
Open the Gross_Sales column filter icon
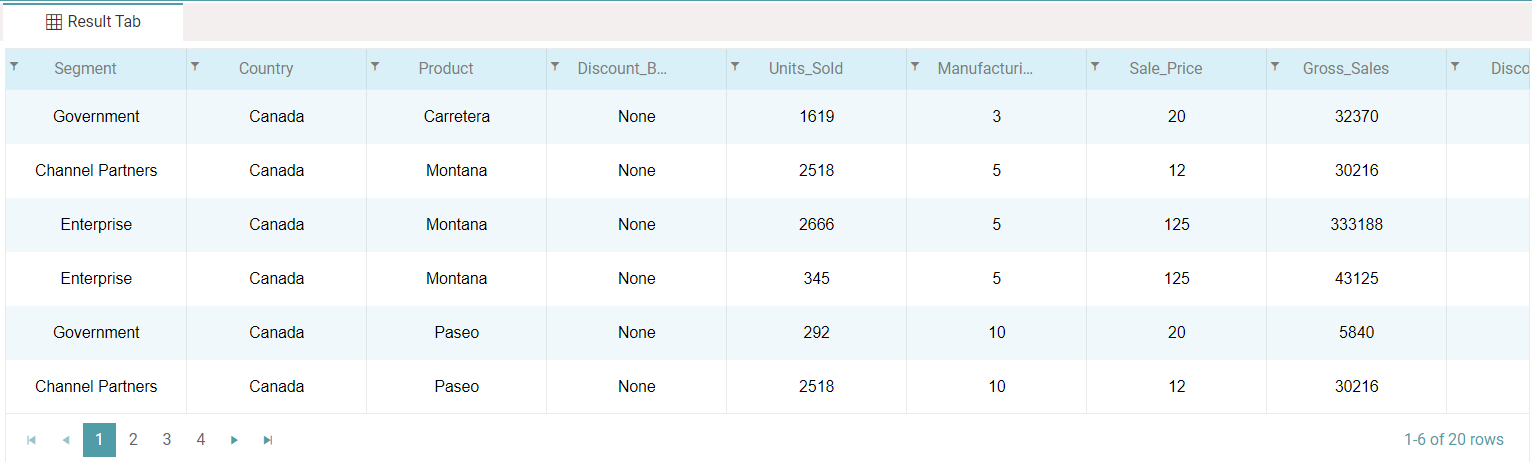[x=1275, y=66]
